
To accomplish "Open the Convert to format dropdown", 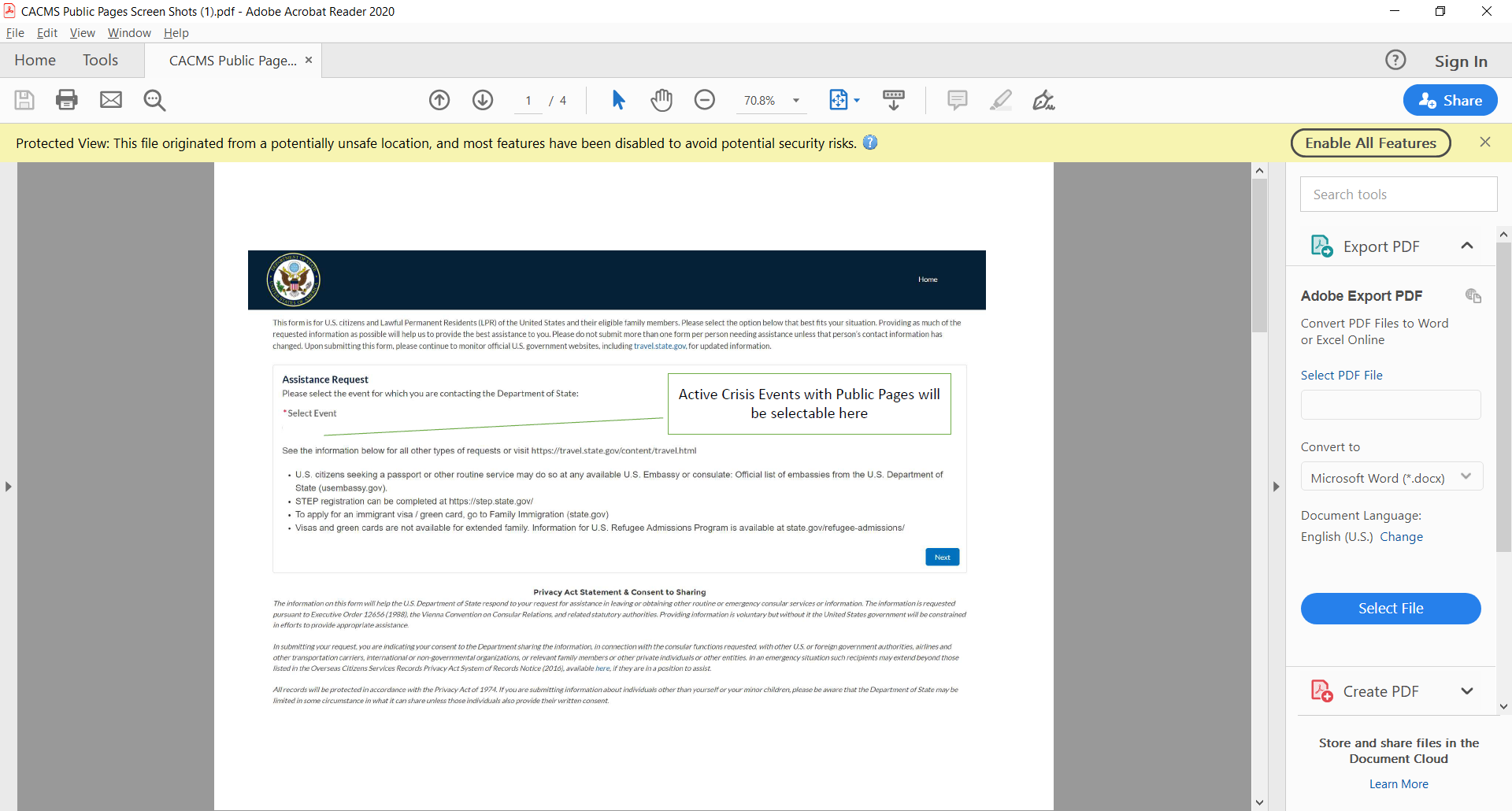I will pyautogui.click(x=1391, y=477).
